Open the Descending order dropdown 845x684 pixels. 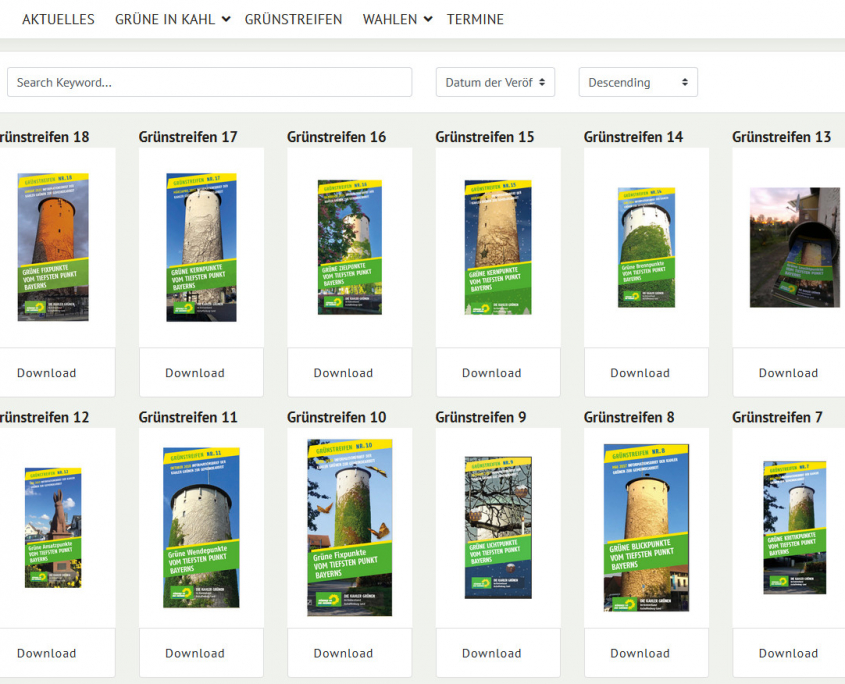[x=637, y=82]
